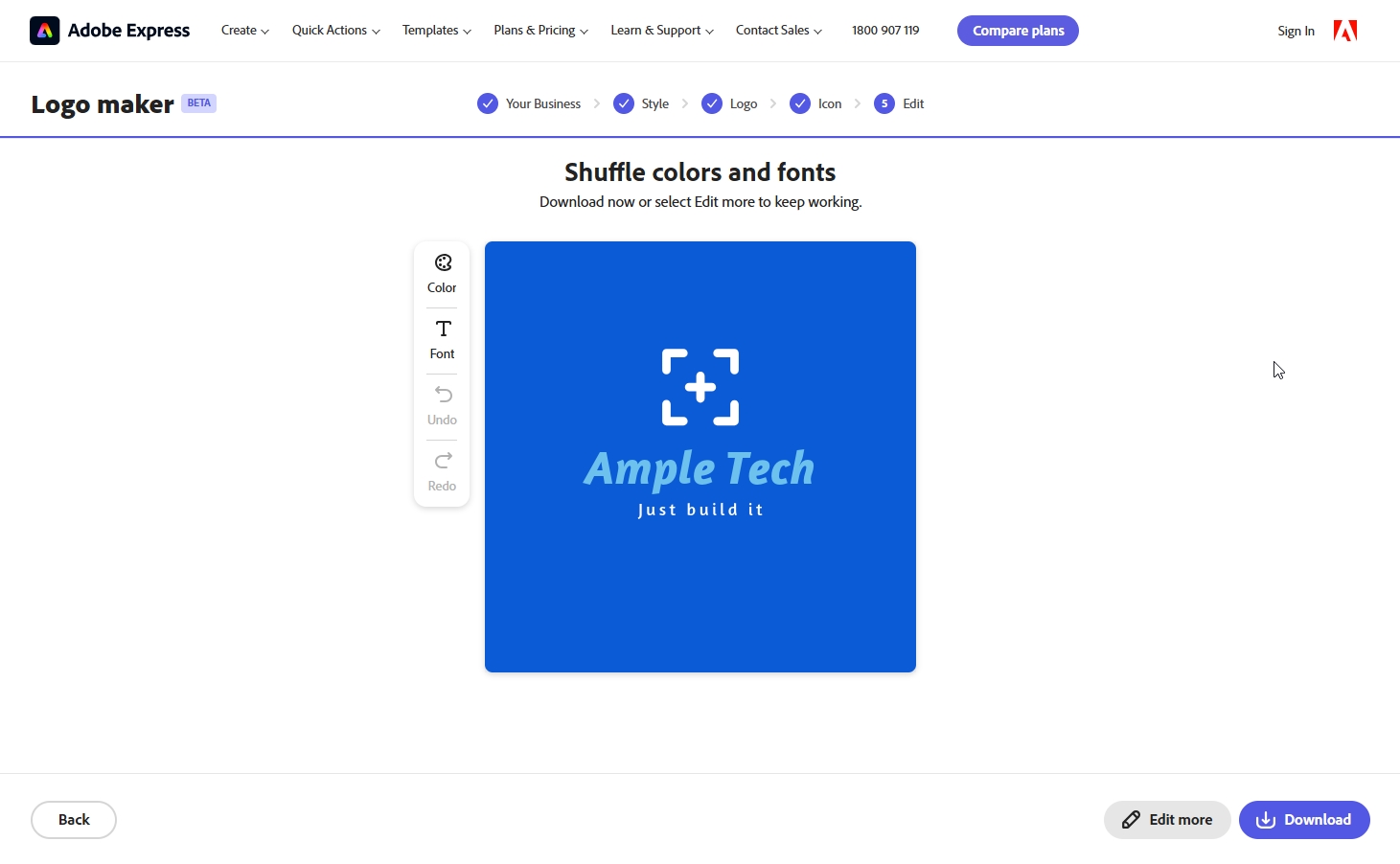Expand the Create dropdown menu

pyautogui.click(x=244, y=31)
